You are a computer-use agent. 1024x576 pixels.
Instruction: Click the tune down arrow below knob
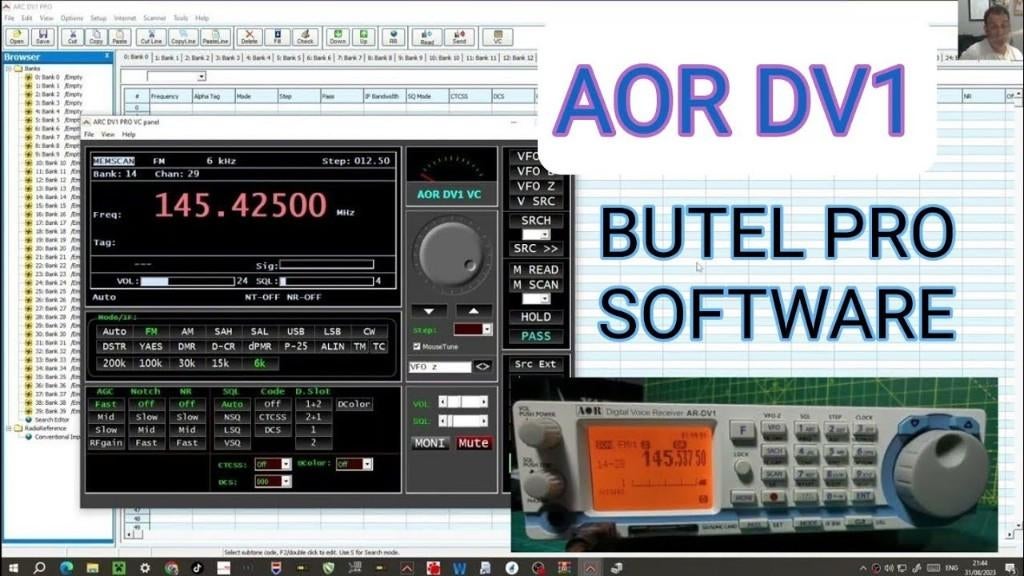click(x=429, y=311)
